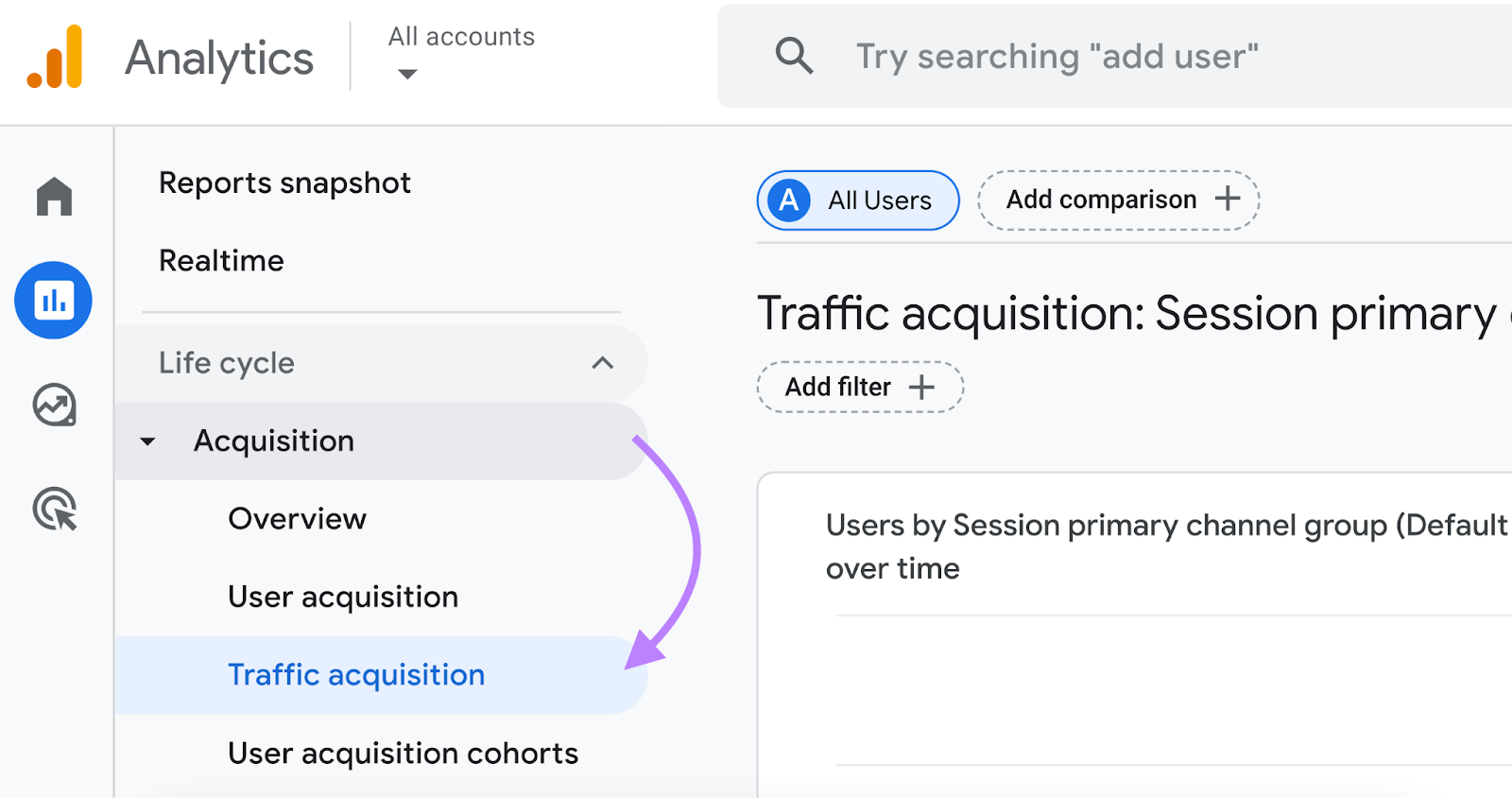Screen dimensions: 1512x798
Task: Click the Add filter button
Action: [859, 386]
